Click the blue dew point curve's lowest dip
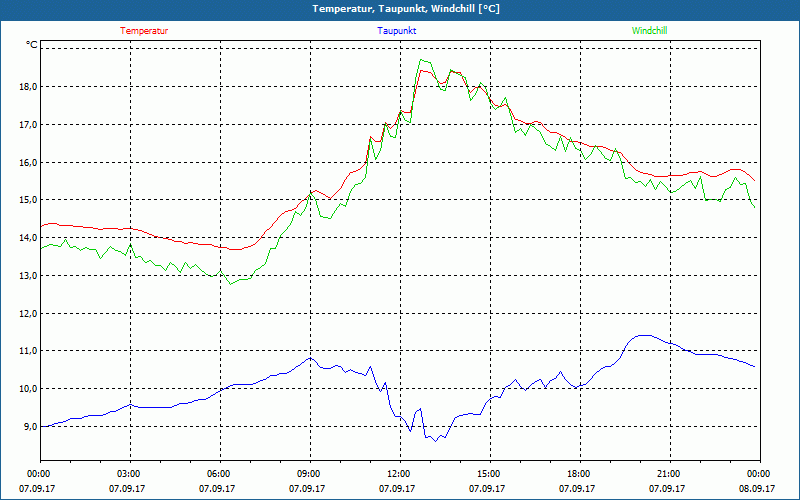Image resolution: width=800 pixels, height=500 pixels. pyautogui.click(x=433, y=440)
